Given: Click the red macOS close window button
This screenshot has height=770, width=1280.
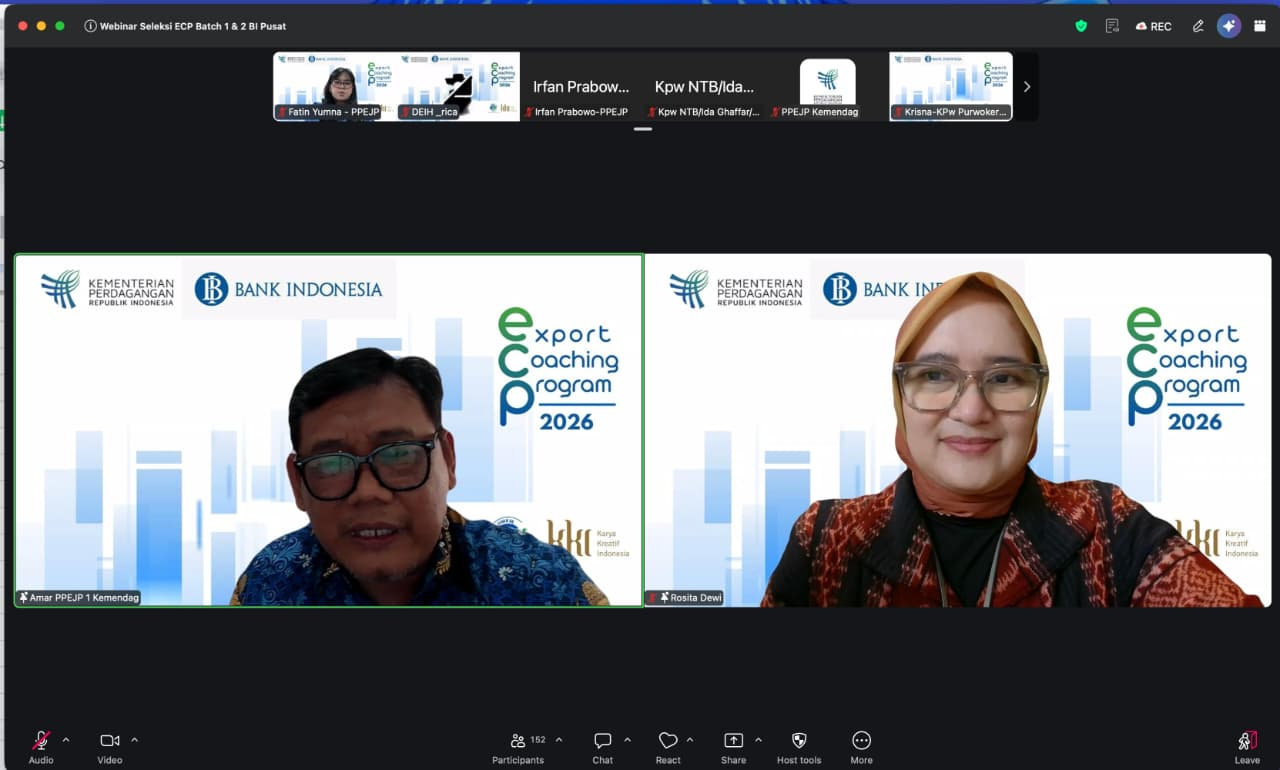Looking at the screenshot, I should 22,26.
